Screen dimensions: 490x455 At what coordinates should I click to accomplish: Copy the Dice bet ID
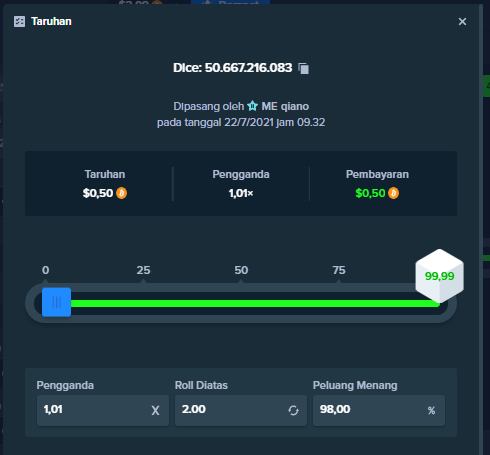pos(304,68)
